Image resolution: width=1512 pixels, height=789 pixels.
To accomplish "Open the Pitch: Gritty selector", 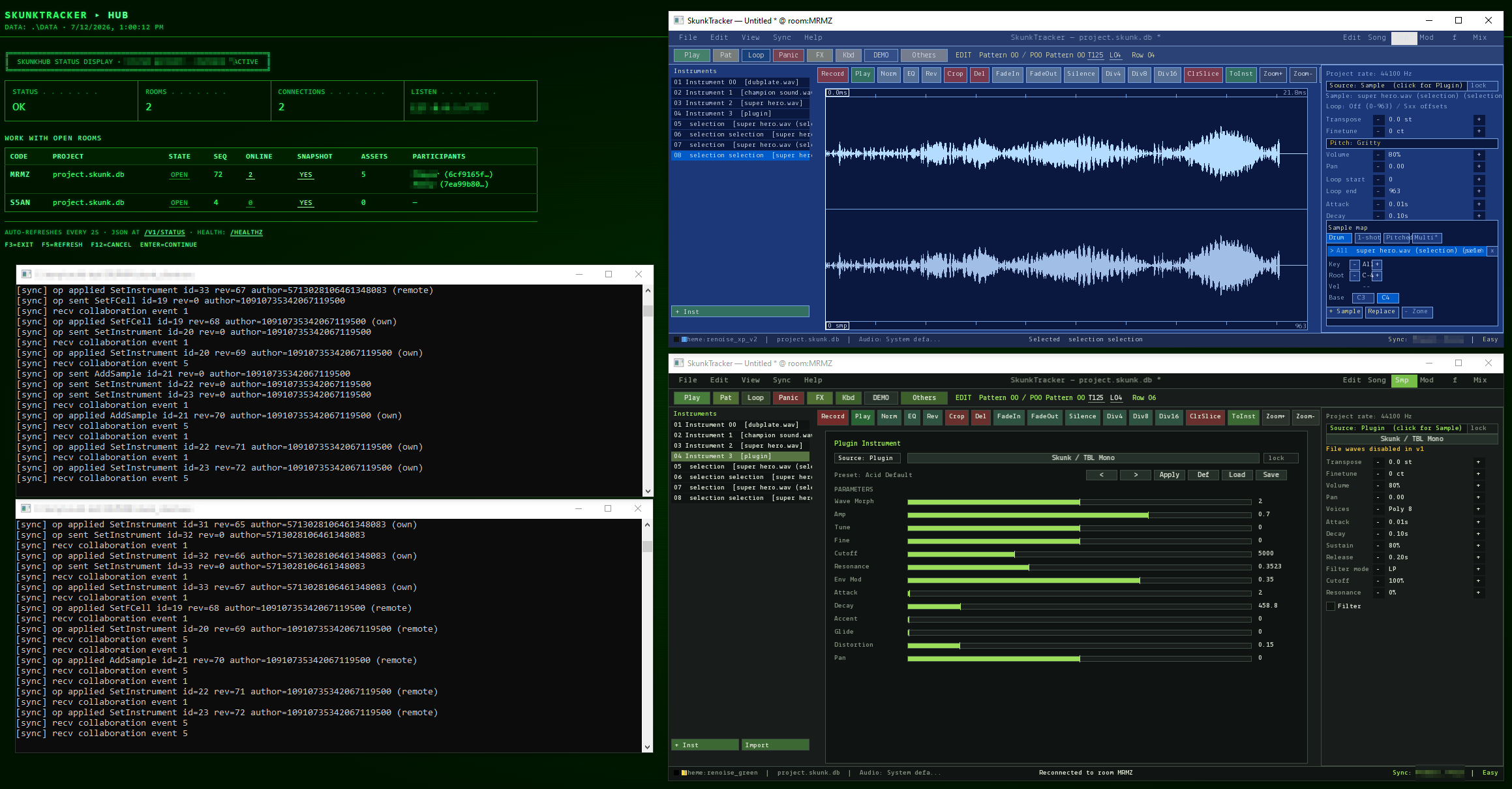I will pos(1412,143).
